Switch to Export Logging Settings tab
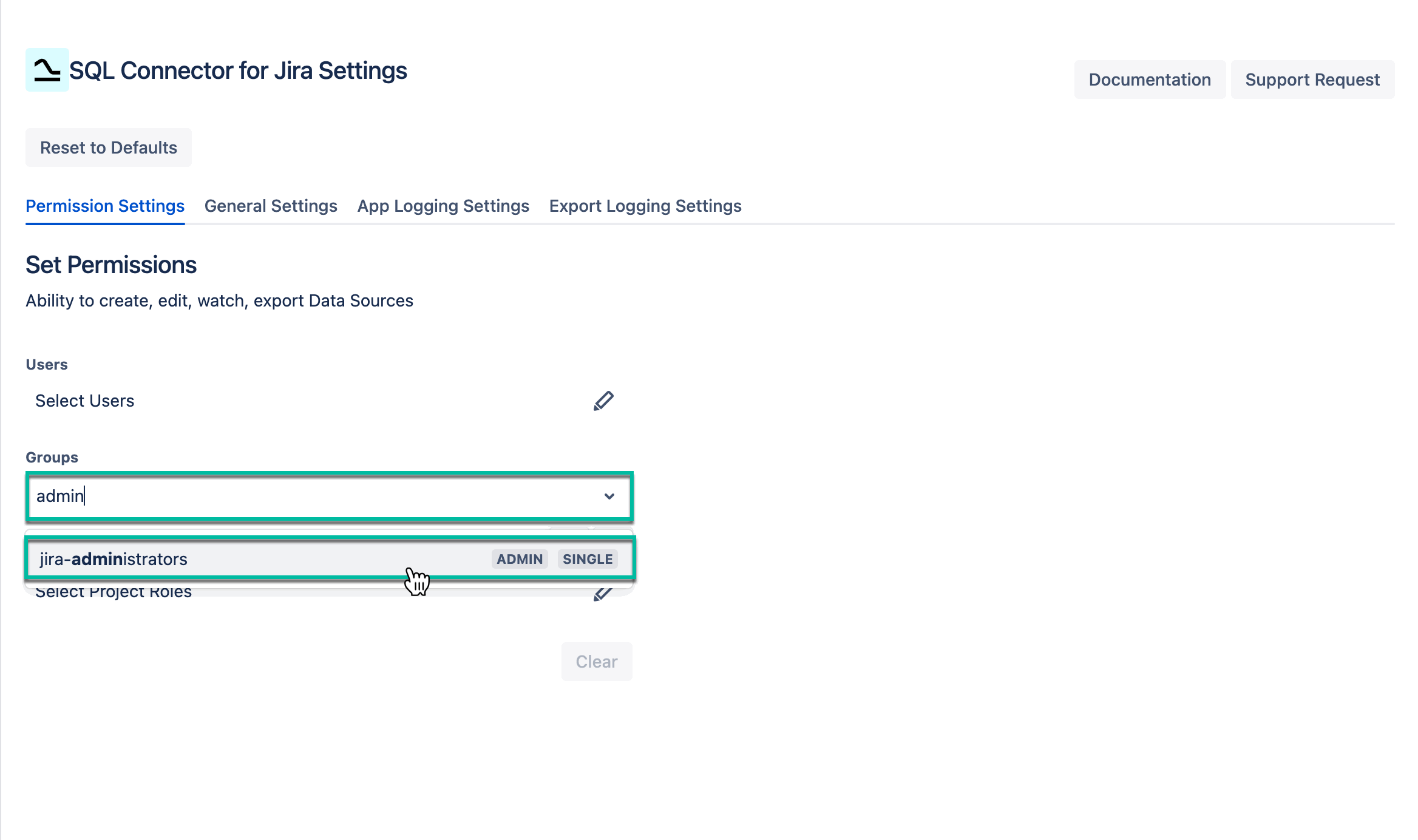This screenshot has height=840, width=1418. (645, 206)
